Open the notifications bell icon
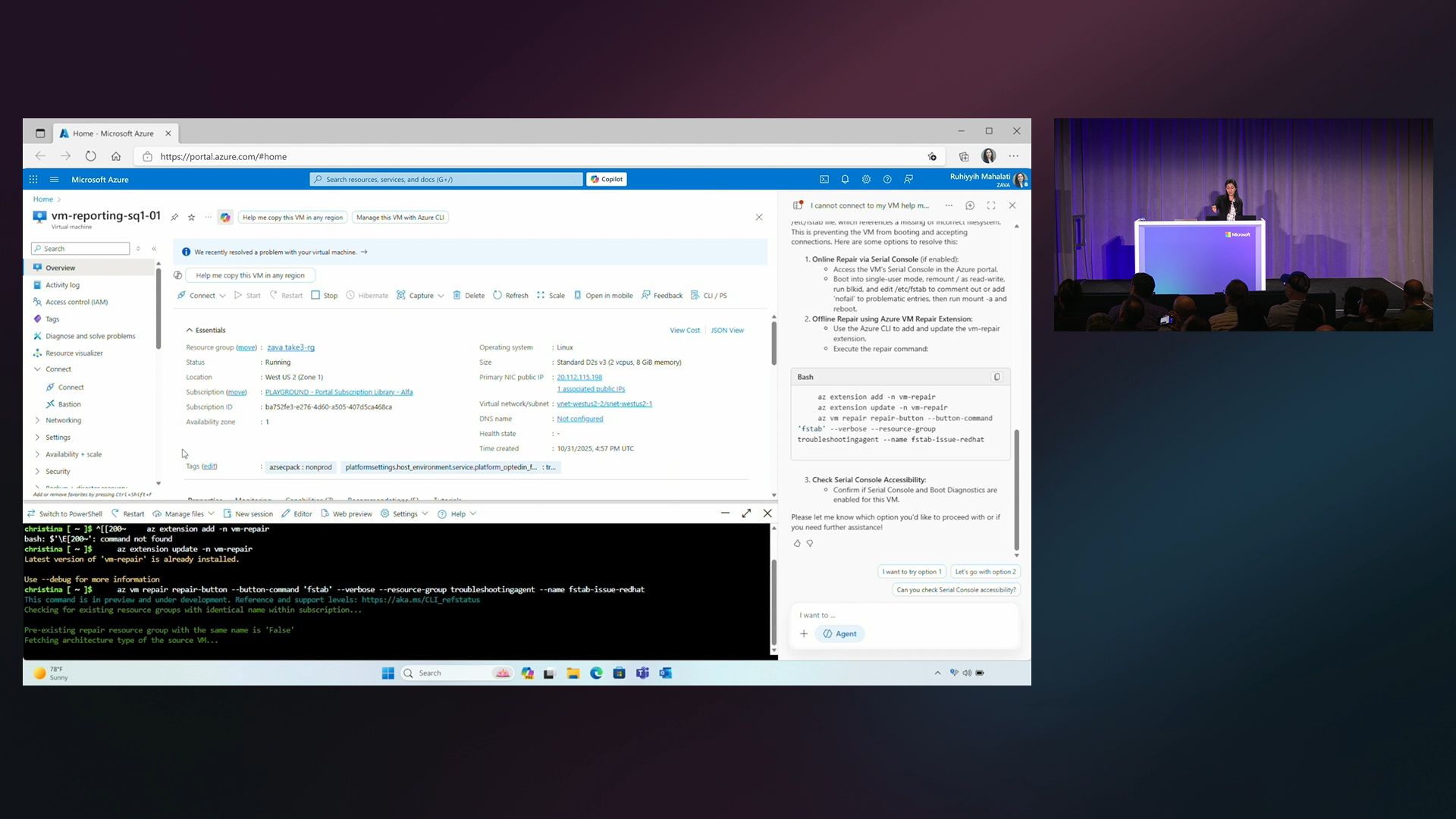Image resolution: width=1456 pixels, height=819 pixels. click(845, 180)
